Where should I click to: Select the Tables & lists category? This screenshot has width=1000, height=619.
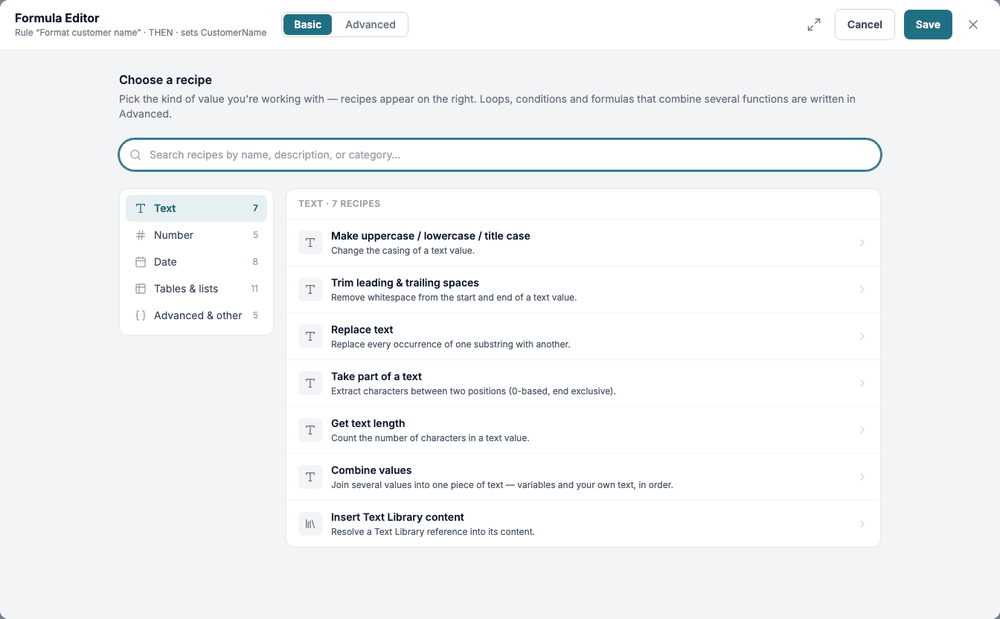[x=196, y=289]
